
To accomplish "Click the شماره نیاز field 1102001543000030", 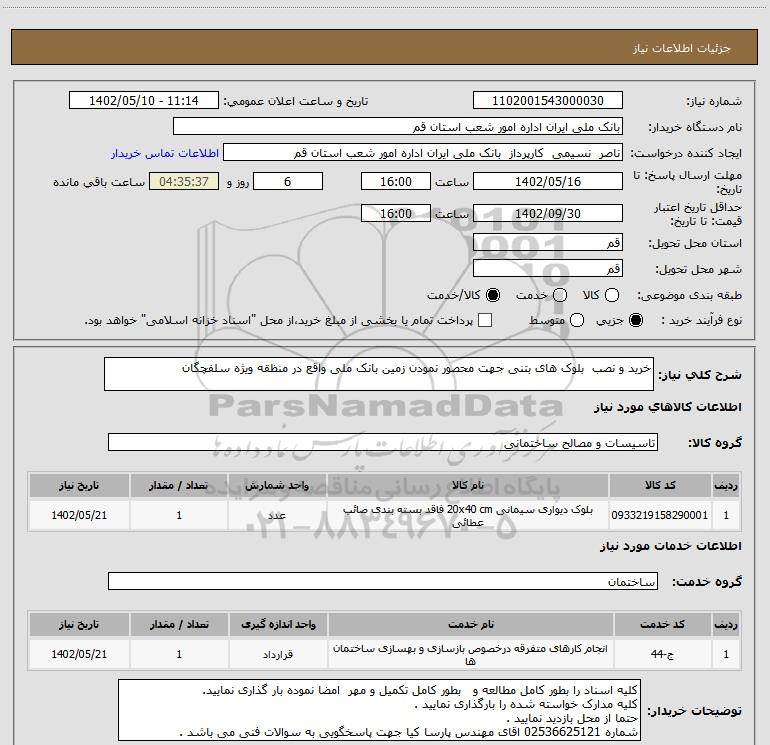I will point(548,101).
